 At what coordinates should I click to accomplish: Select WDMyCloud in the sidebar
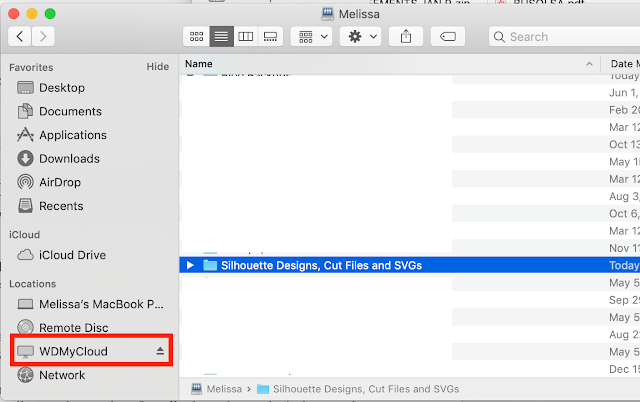[x=73, y=351]
